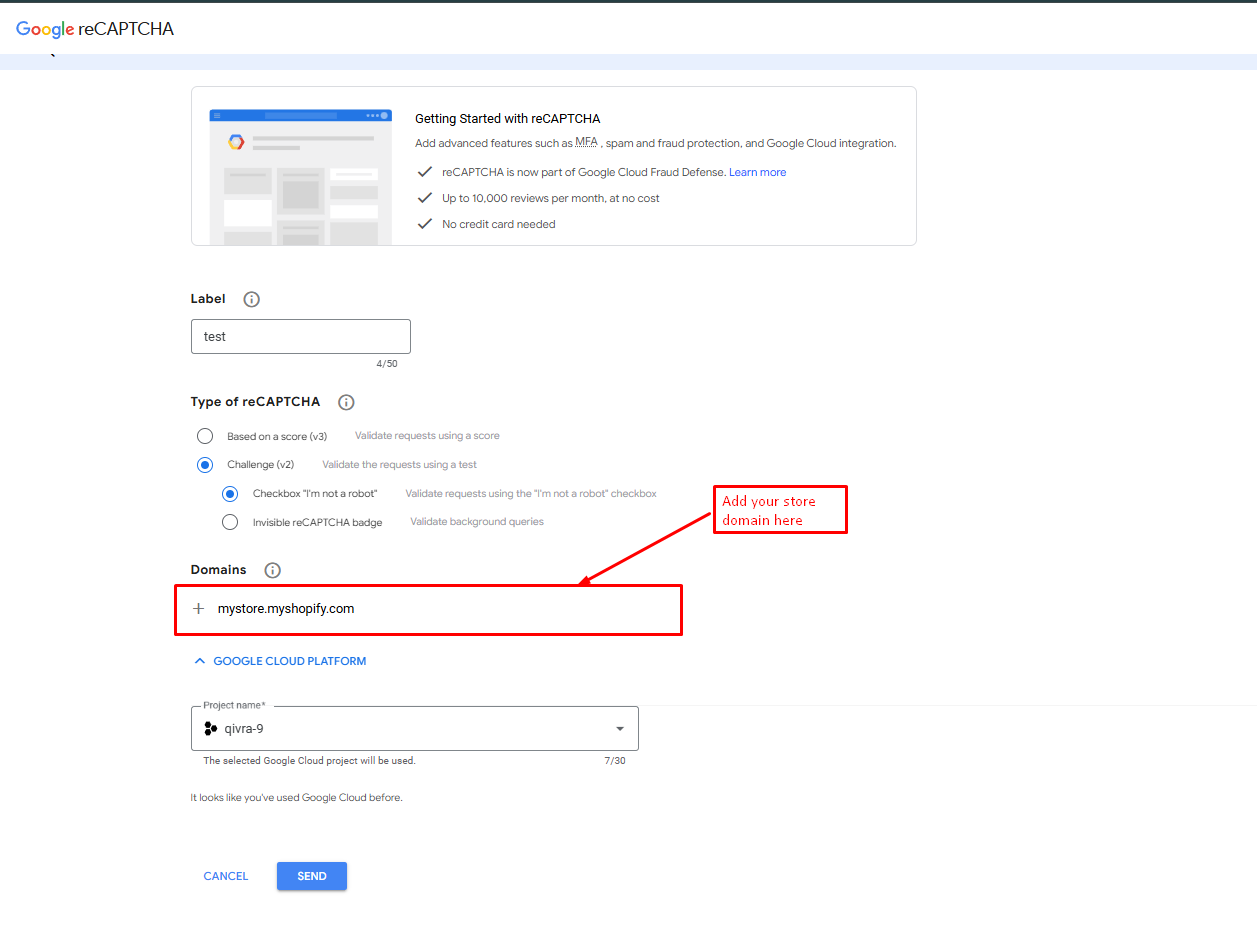Focus the Label text field containing test
Image resolution: width=1257 pixels, height=946 pixels.
(301, 337)
